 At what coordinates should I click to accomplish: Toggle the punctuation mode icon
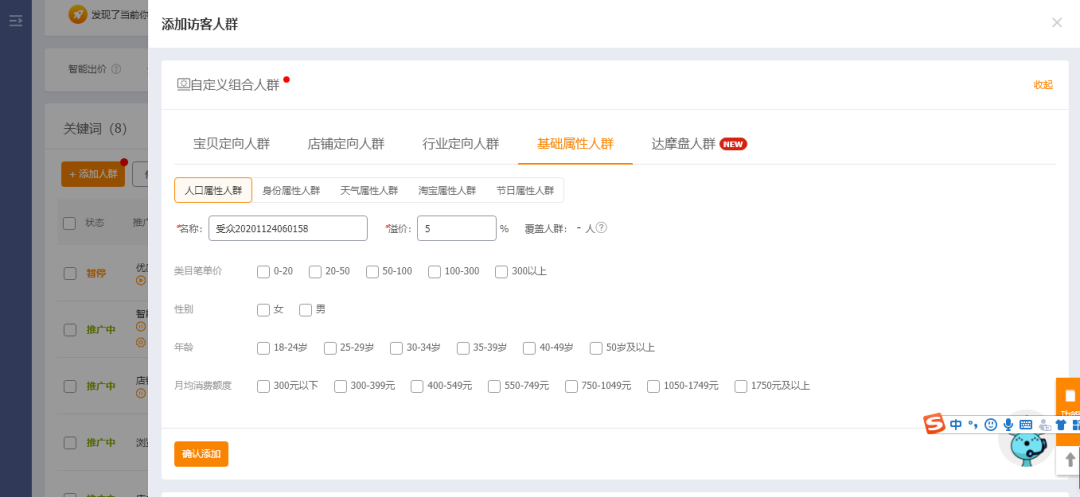(x=973, y=425)
